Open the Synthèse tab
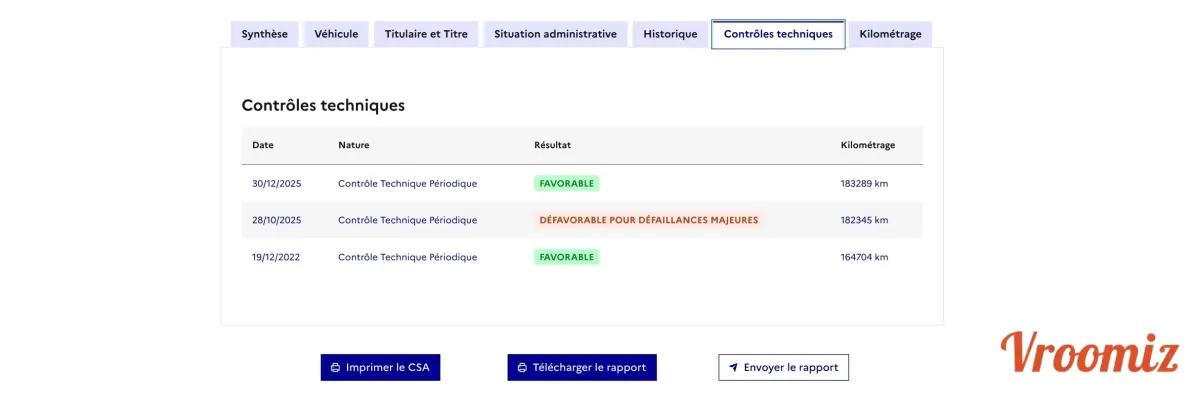 click(264, 34)
